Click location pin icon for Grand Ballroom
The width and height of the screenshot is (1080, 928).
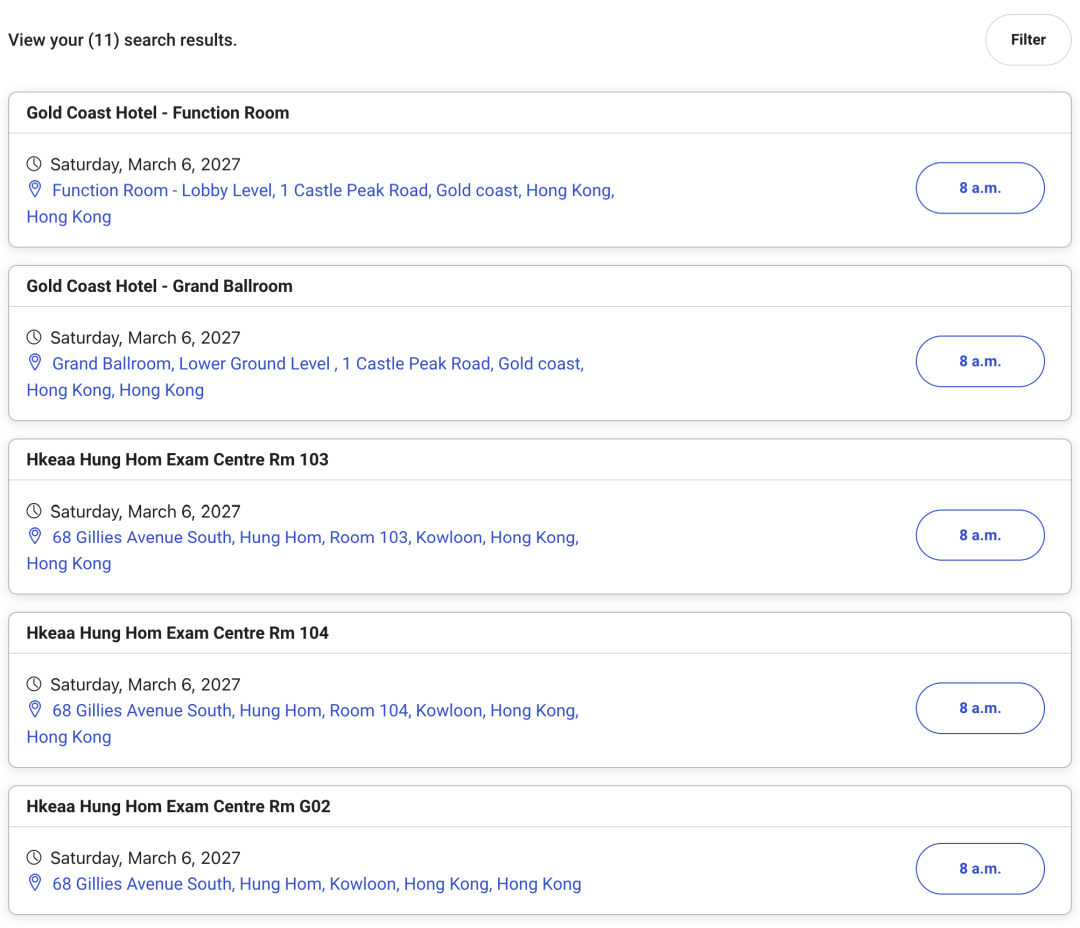click(35, 362)
